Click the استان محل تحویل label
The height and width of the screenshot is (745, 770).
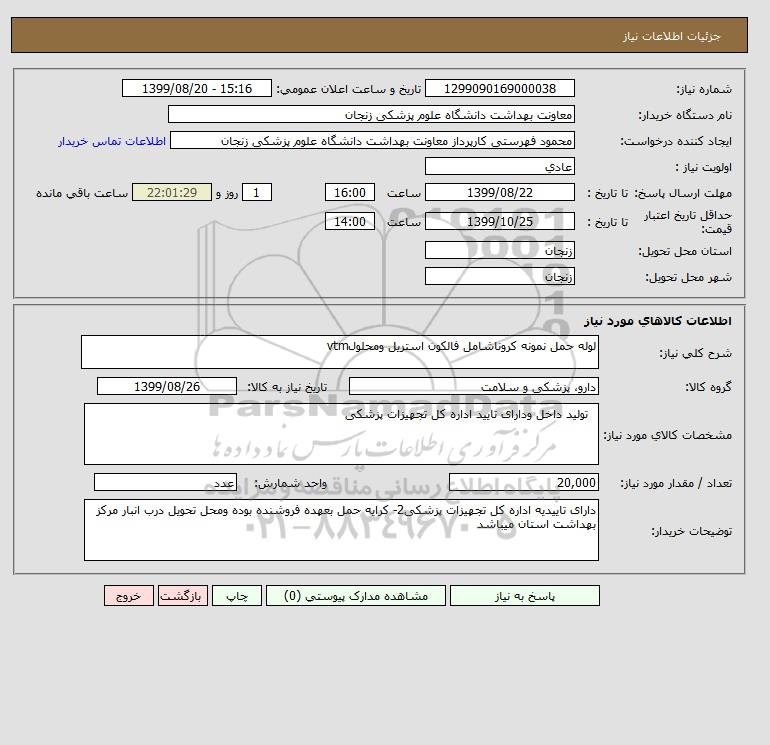[x=685, y=251]
